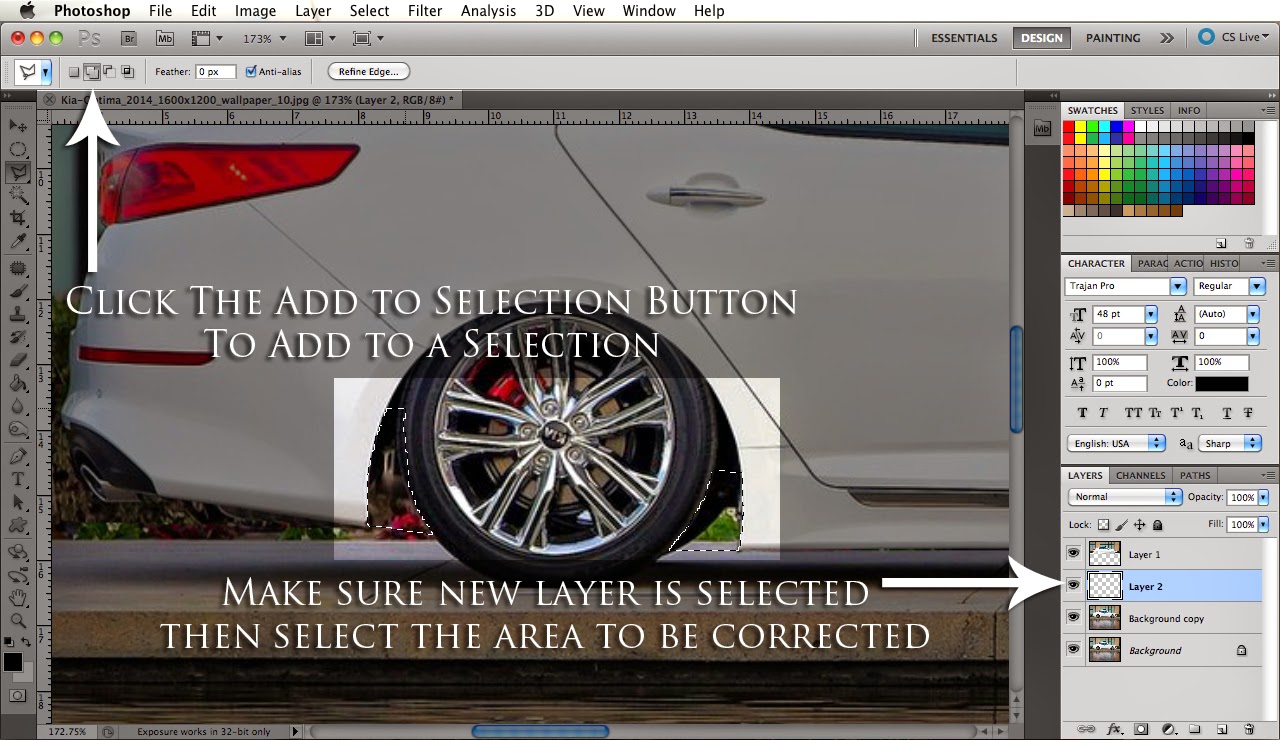Switch to the PAINTING workspace
This screenshot has height=740, width=1280.
(1111, 37)
